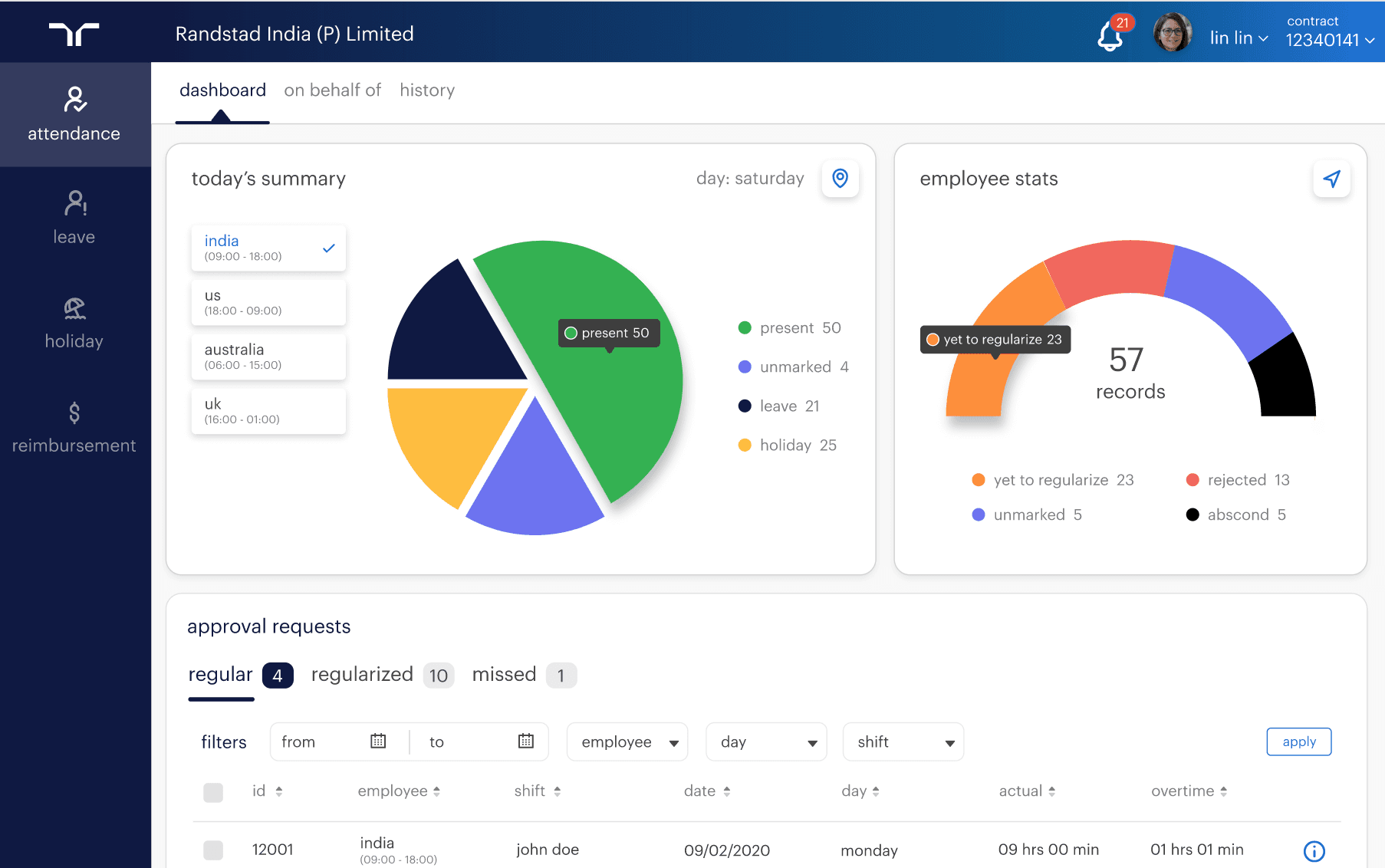Image resolution: width=1385 pixels, height=868 pixels.
Task: Open the day filter dropdown
Action: click(766, 741)
